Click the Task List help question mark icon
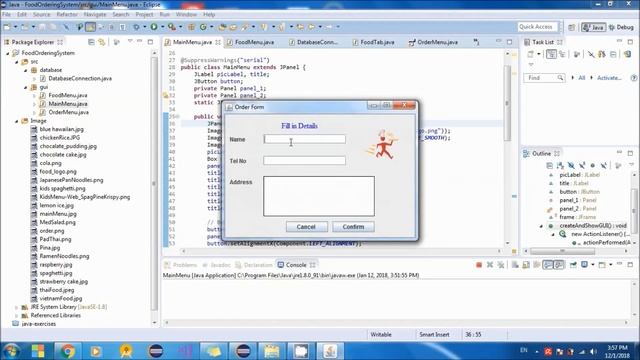This screenshot has width=640, height=360. coord(633,78)
